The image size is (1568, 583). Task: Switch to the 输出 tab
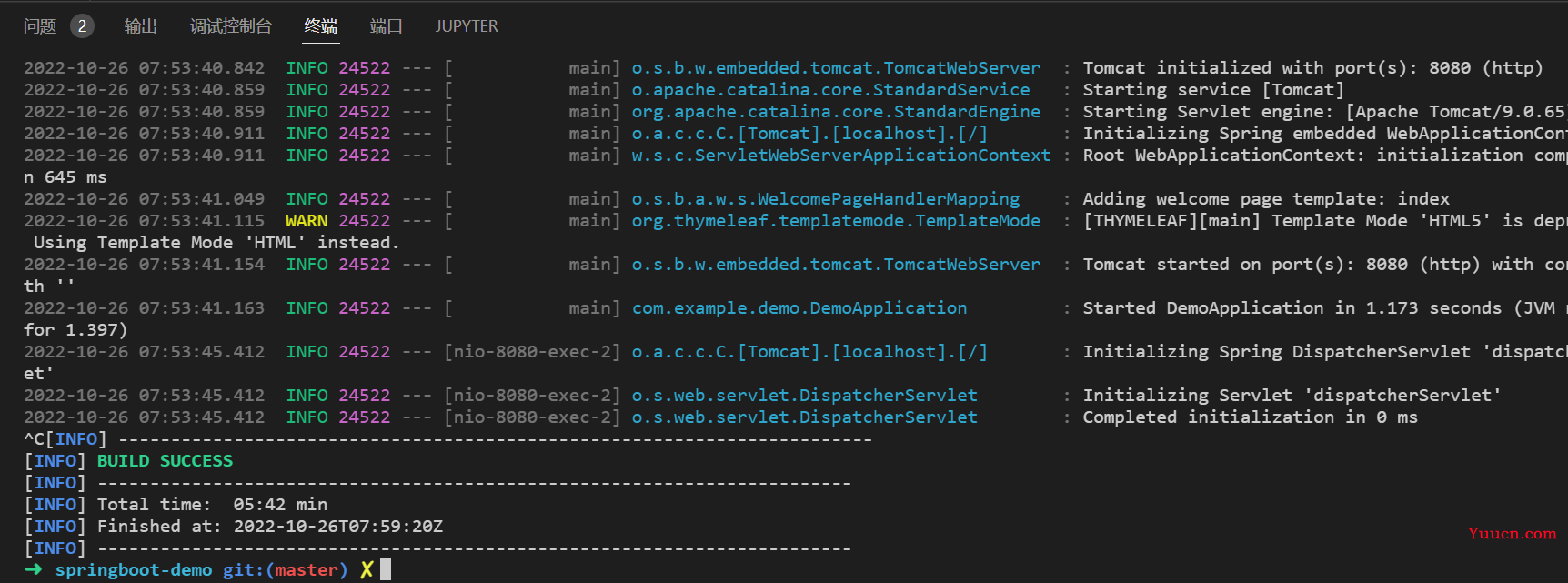click(141, 26)
